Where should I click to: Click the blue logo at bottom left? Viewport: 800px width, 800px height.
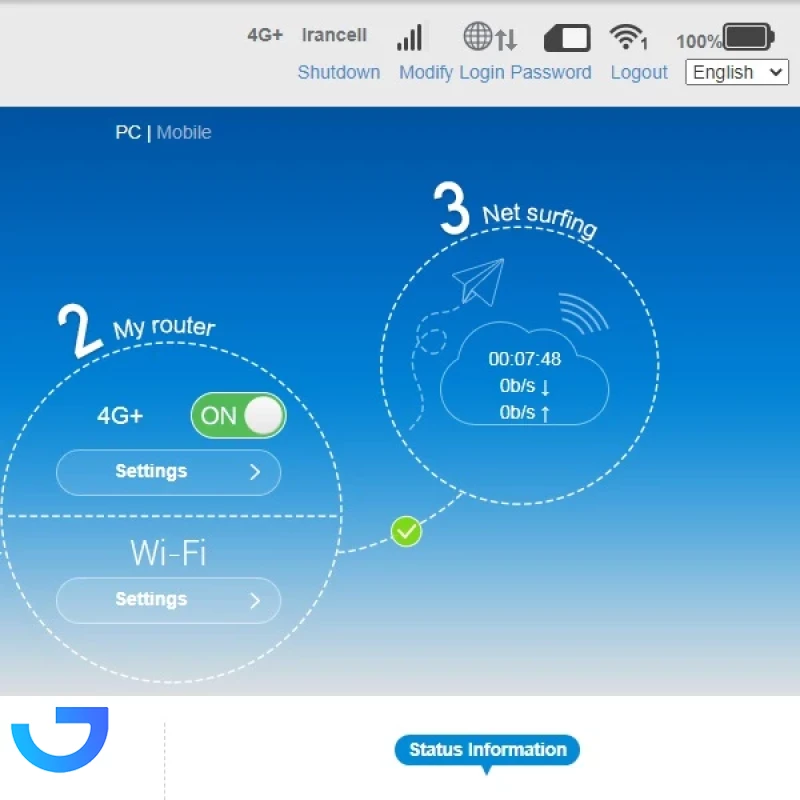(60, 740)
